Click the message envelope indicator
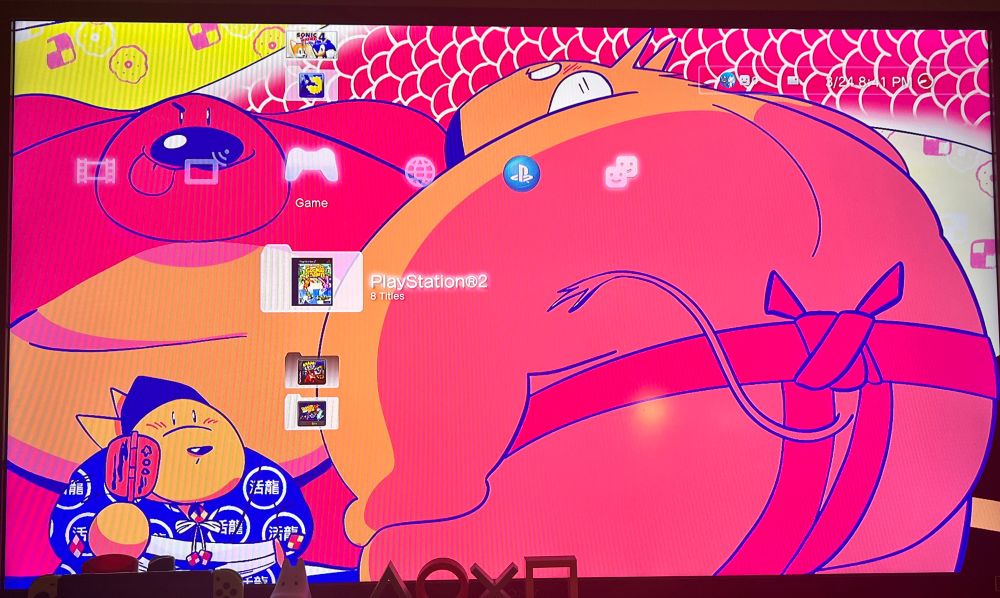 [793, 81]
